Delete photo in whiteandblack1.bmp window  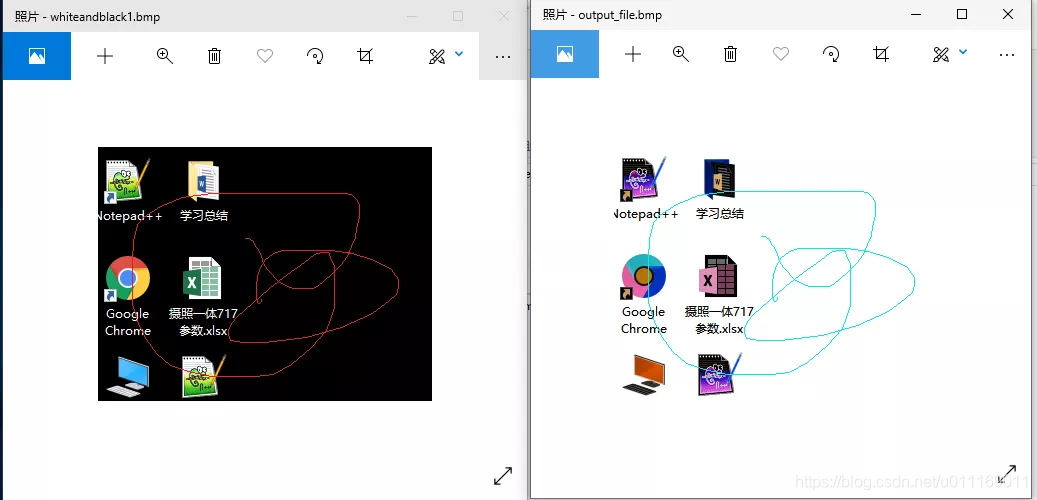click(214, 56)
